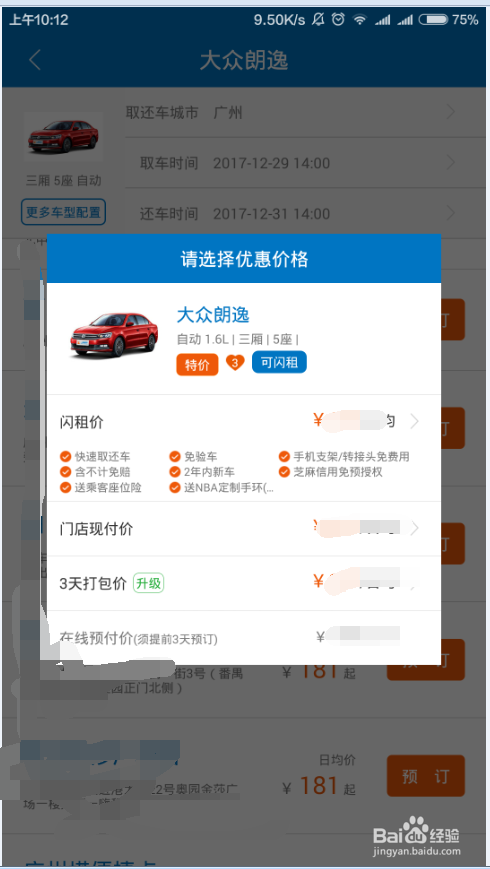Tap the 免验车 check mark
This screenshot has height=869, width=490.
tap(175, 457)
